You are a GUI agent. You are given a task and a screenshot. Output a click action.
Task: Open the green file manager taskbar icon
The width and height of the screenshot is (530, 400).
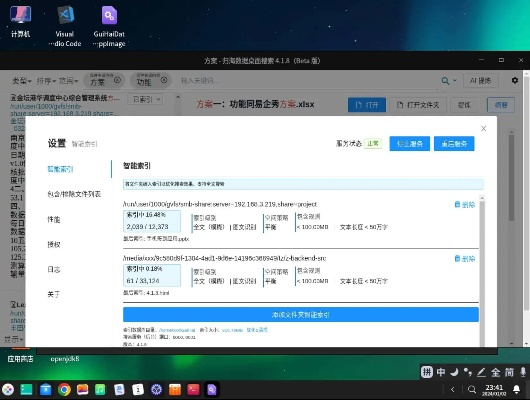pos(26,390)
